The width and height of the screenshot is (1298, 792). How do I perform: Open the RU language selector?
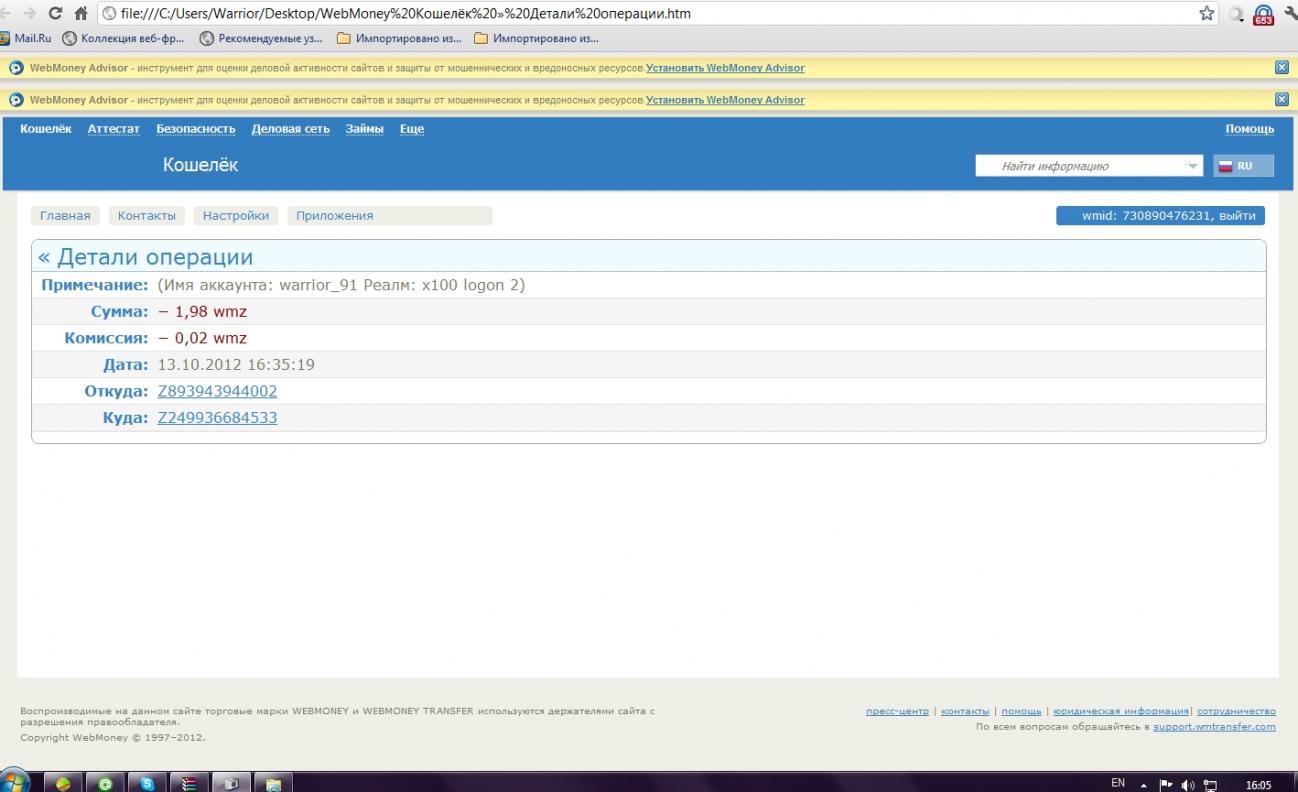pos(1243,166)
